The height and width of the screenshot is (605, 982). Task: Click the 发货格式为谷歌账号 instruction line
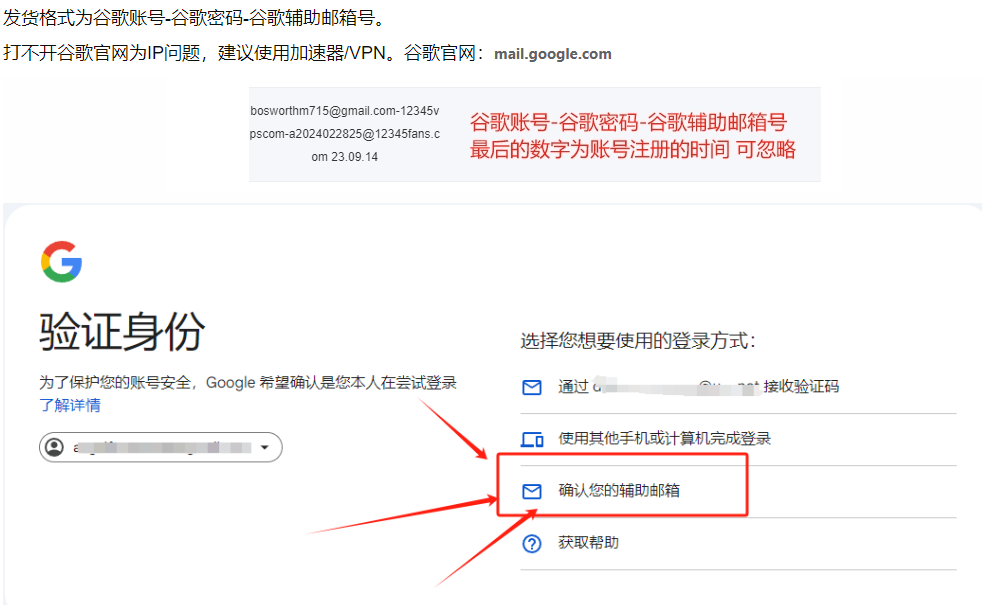(194, 18)
